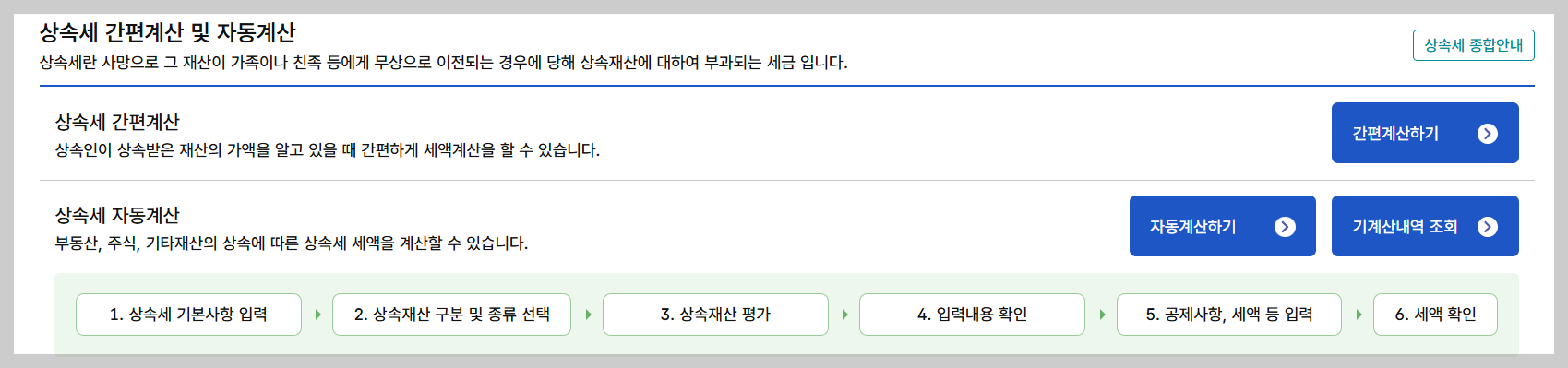Select step 4. 입력내용 확인

pos(972,315)
